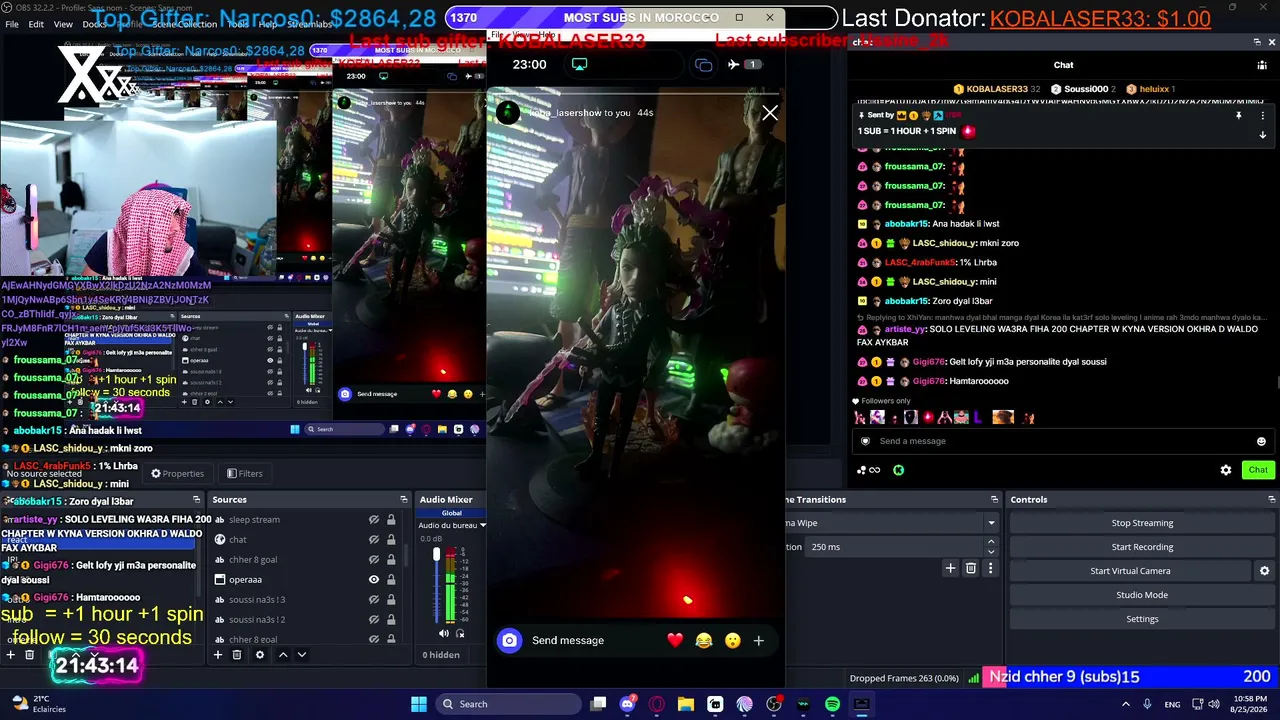
Task: Open chat settings gear icon
Action: [x=1226, y=470]
